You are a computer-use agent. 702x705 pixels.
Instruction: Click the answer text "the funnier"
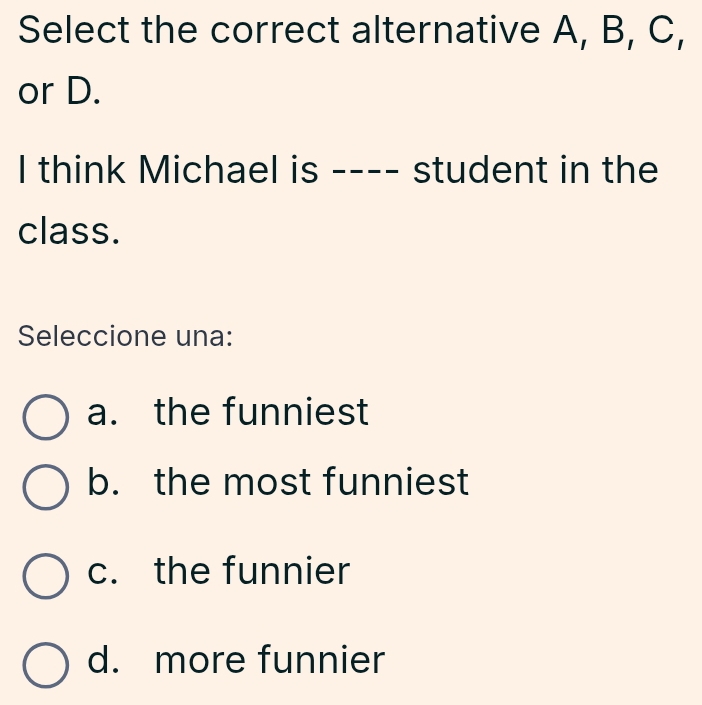[x=253, y=572]
